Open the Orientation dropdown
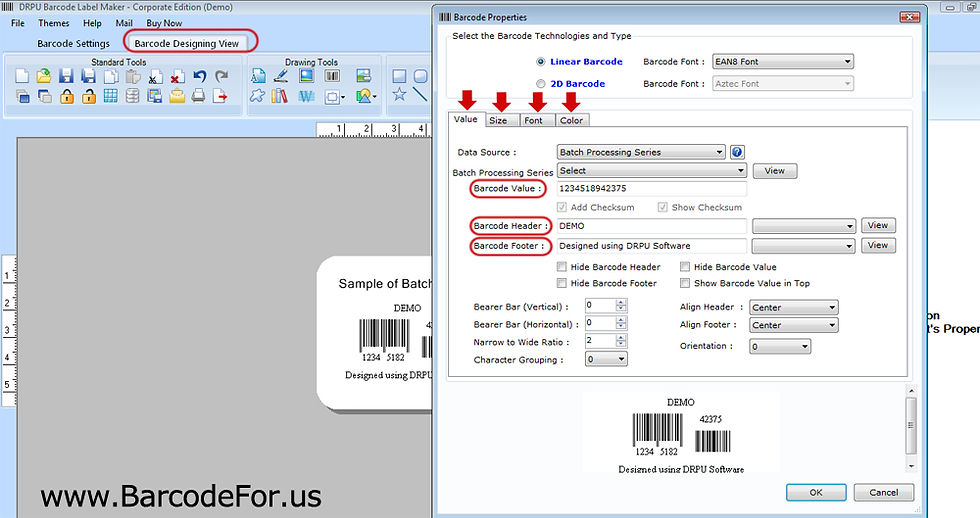980x518 pixels. pos(780,346)
